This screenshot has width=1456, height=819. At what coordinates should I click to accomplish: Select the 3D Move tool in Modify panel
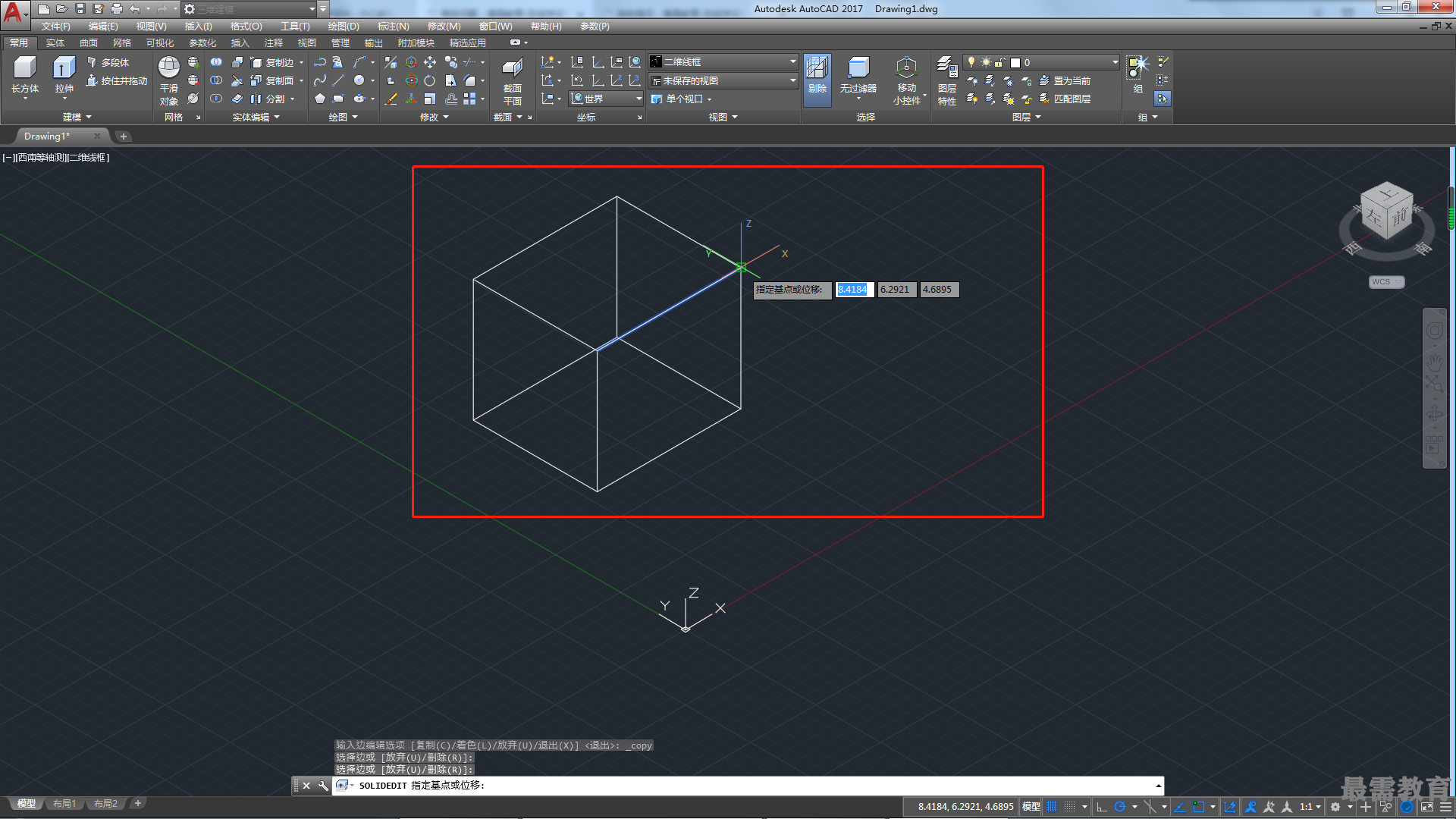pos(411,62)
